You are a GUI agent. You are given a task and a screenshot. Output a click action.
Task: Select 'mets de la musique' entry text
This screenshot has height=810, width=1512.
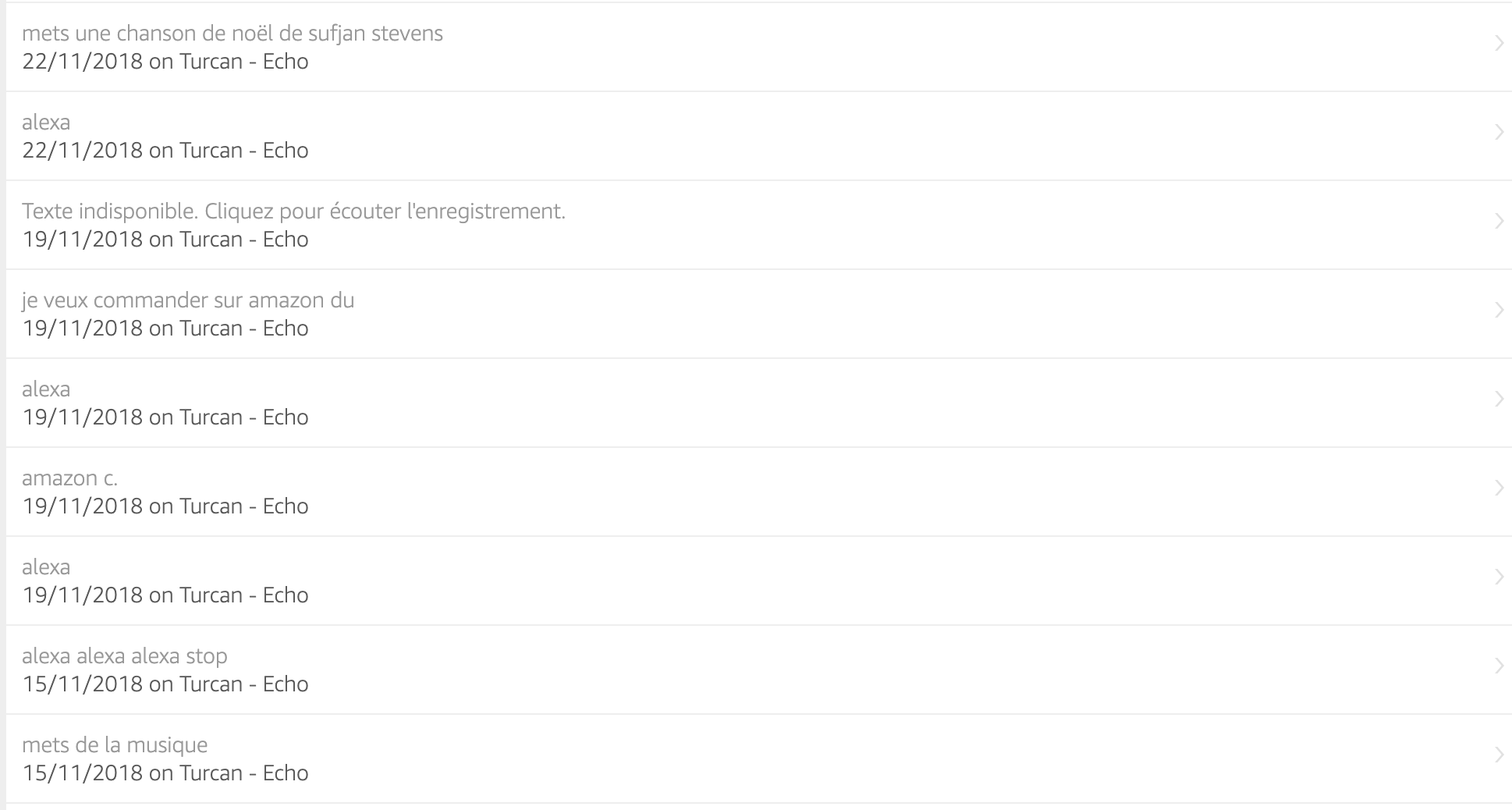[115, 745]
